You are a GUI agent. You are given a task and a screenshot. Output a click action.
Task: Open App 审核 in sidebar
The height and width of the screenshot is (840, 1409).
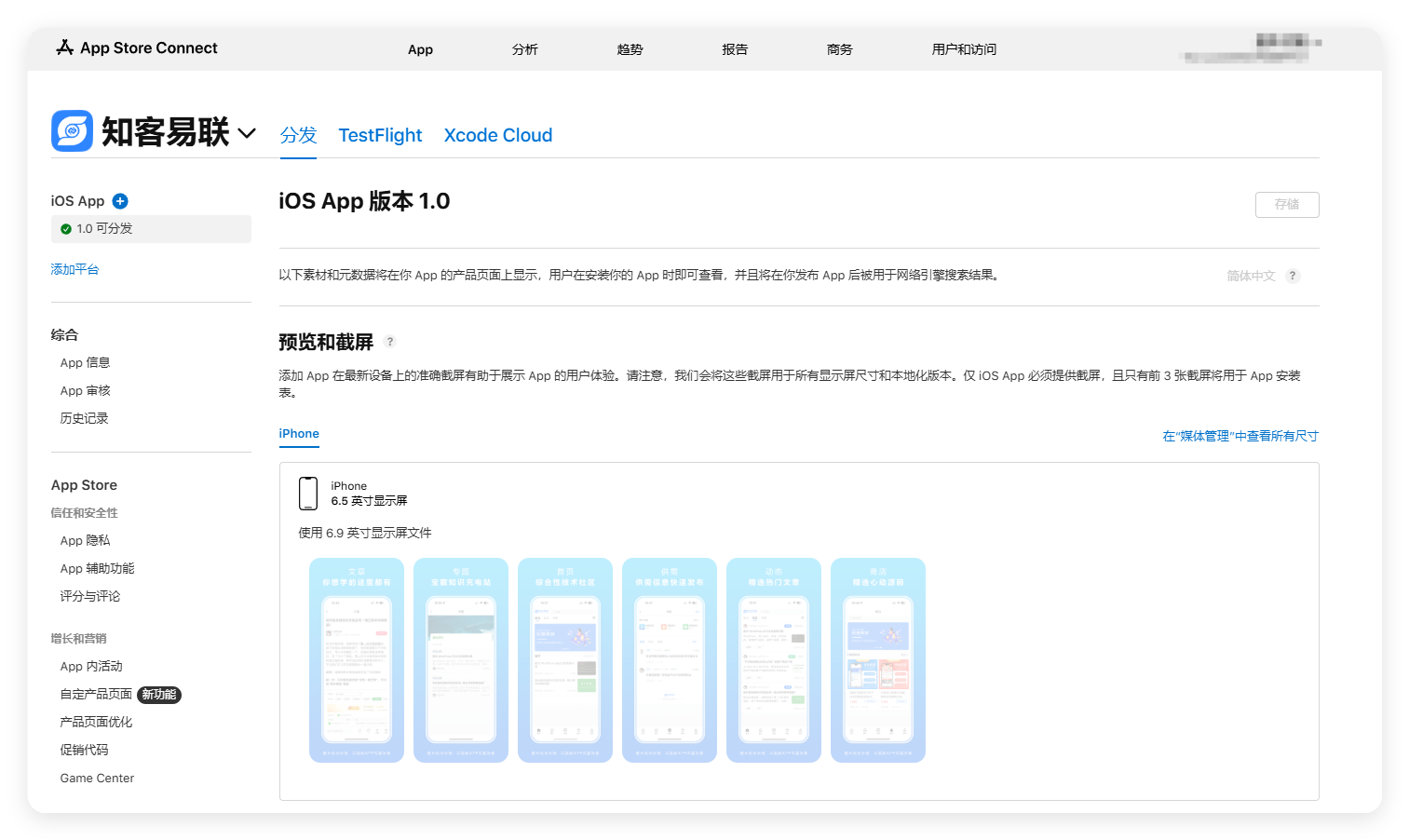[86, 391]
